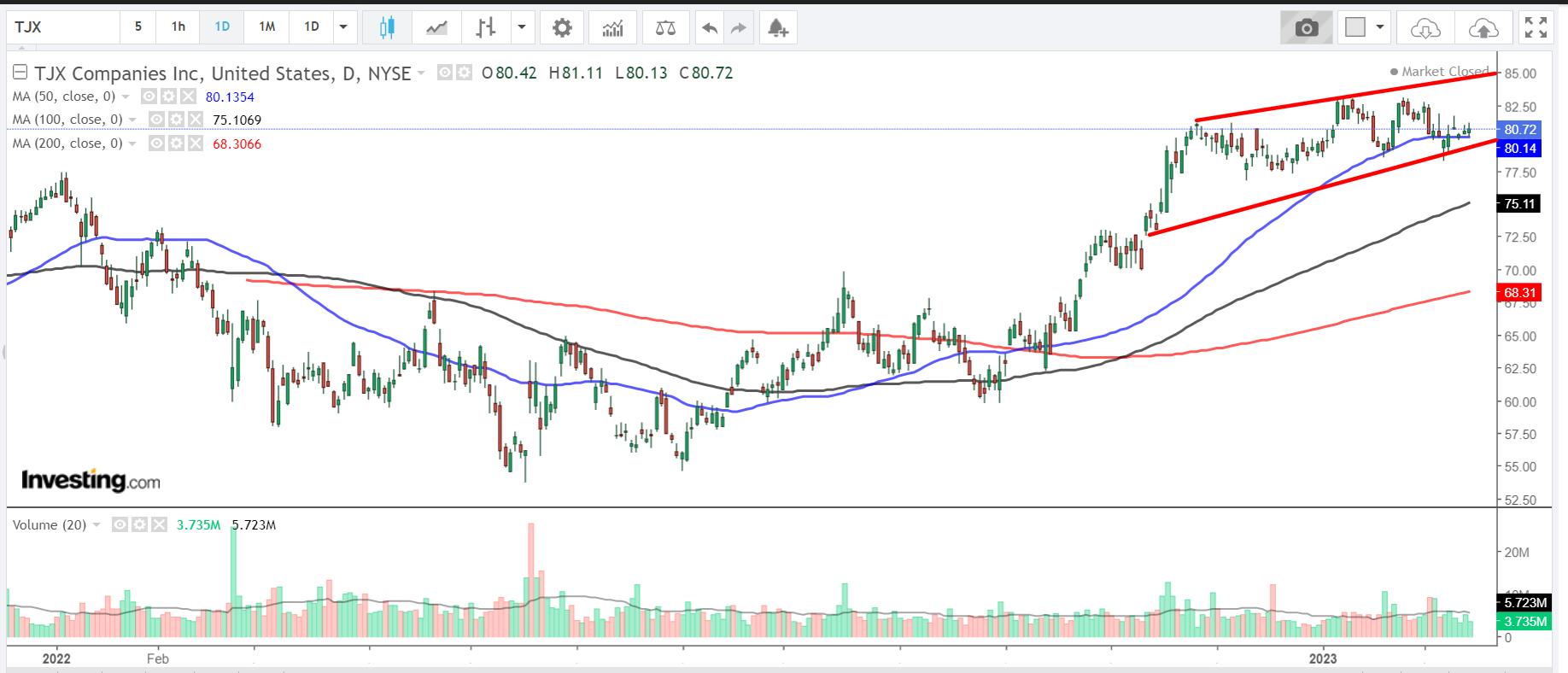Open dropdown next to TJX Companies title
1568x673 pixels.
421,73
